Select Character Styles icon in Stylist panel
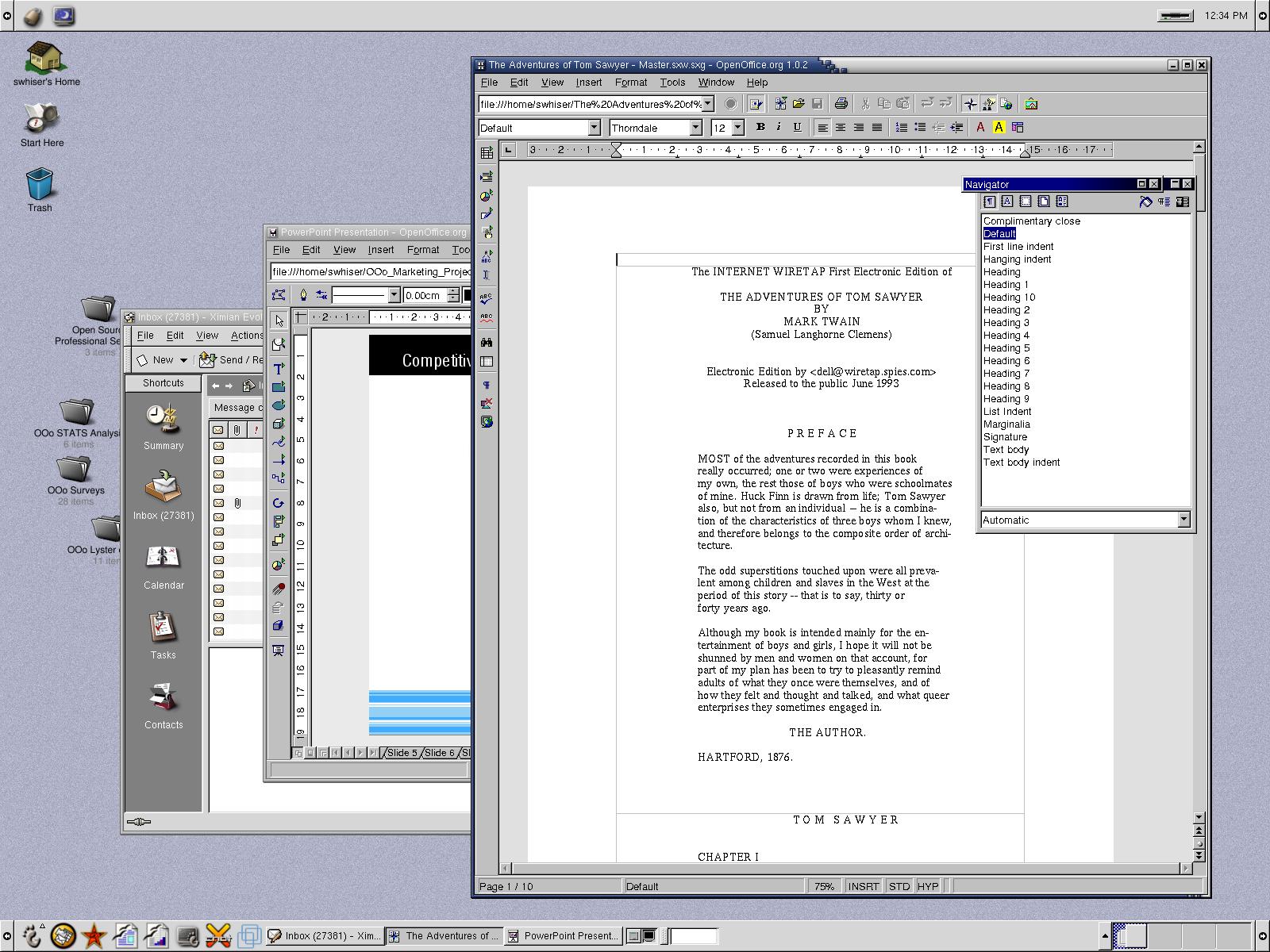1270x952 pixels. [1007, 202]
